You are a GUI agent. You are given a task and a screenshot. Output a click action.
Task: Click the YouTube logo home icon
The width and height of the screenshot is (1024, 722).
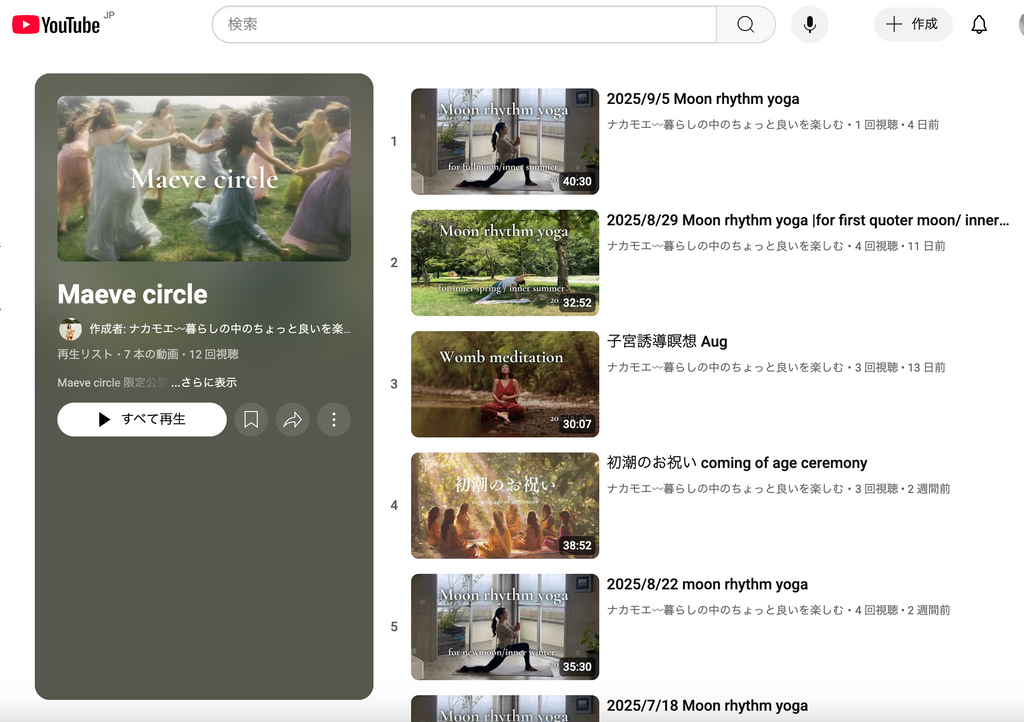point(56,25)
